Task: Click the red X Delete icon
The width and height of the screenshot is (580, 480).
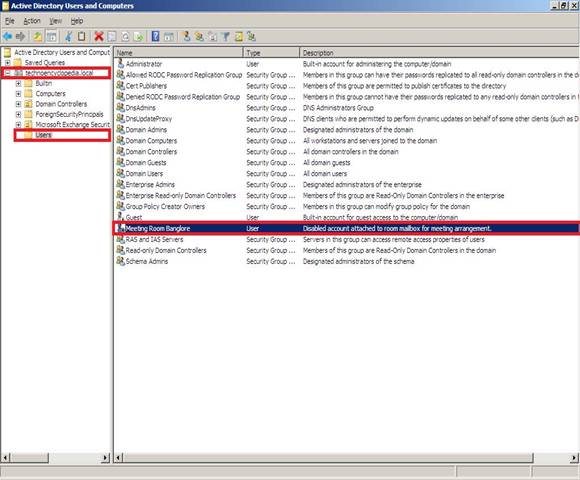Action: coord(99,36)
